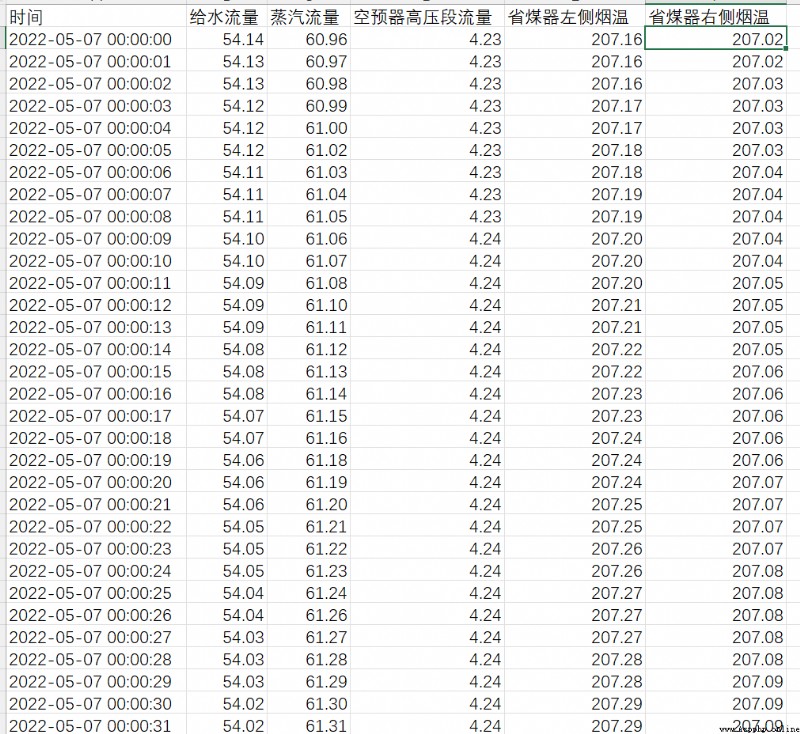This screenshot has height=734, width=800.
Task: Select 省煤器左侧烟温 cell in the 00:00:28 row
Action: [x=574, y=659]
